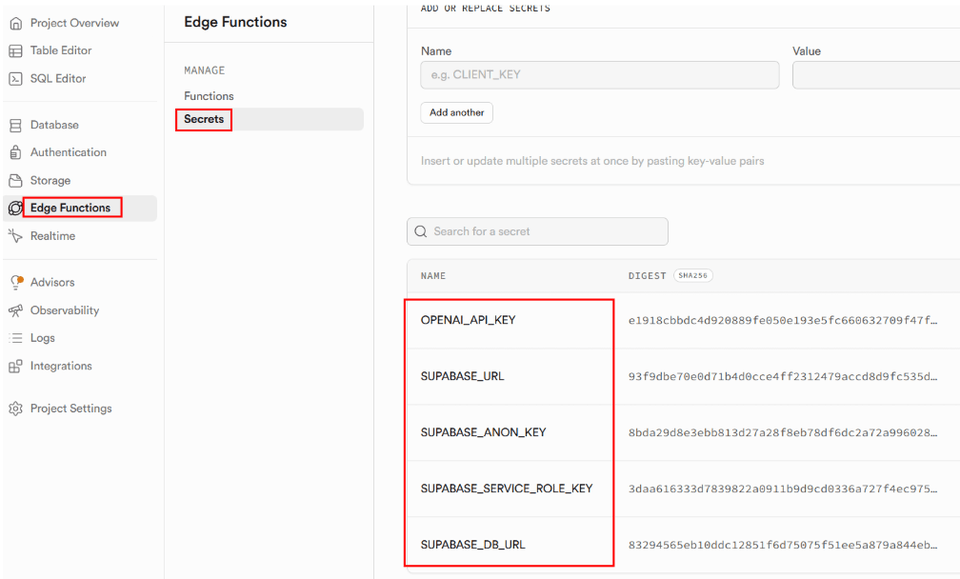Navigate to Database section
Screen dimensions: 960x579
tap(54, 125)
